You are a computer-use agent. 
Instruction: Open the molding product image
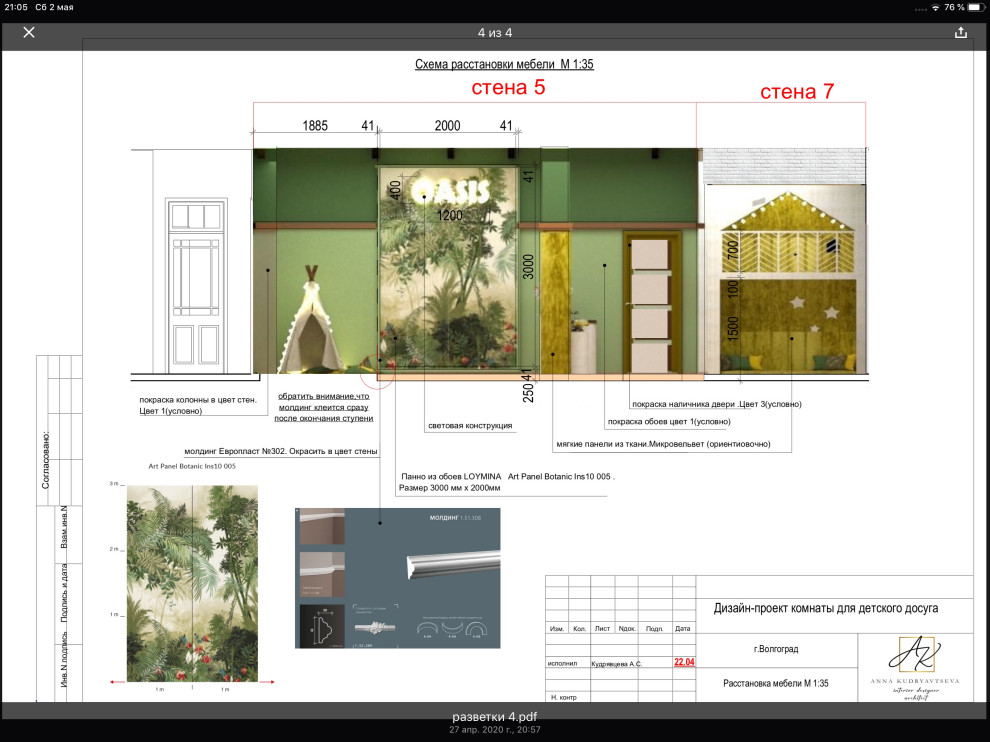pyautogui.click(x=397, y=578)
